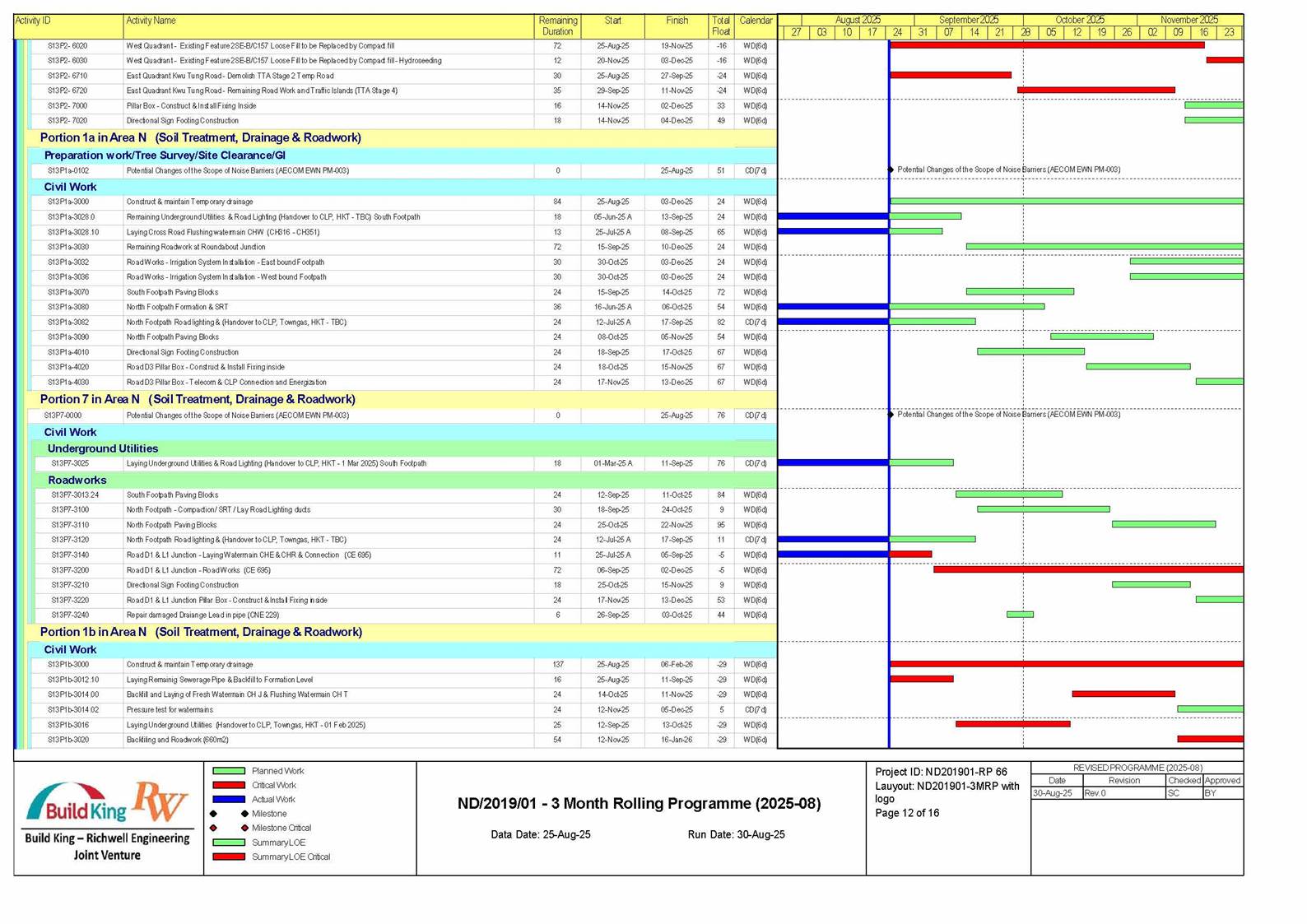Click the week 27 cell in the timescale
The width and height of the screenshot is (1307, 924).
pos(796,32)
